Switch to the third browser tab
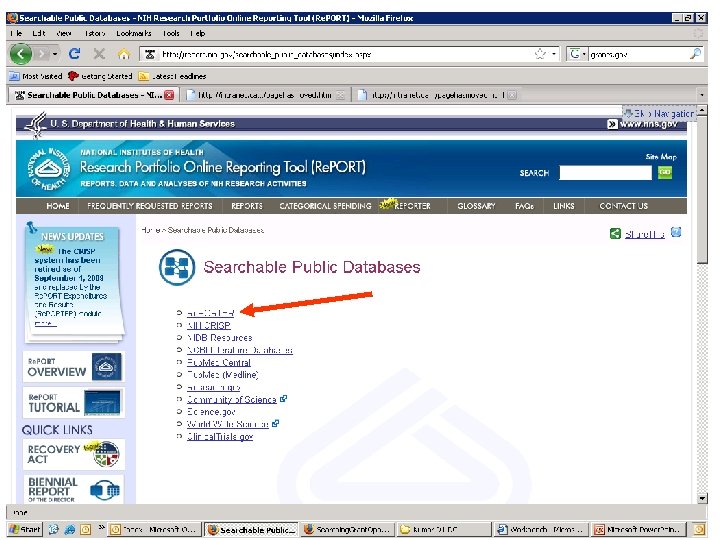The image size is (720, 540). click(x=438, y=95)
